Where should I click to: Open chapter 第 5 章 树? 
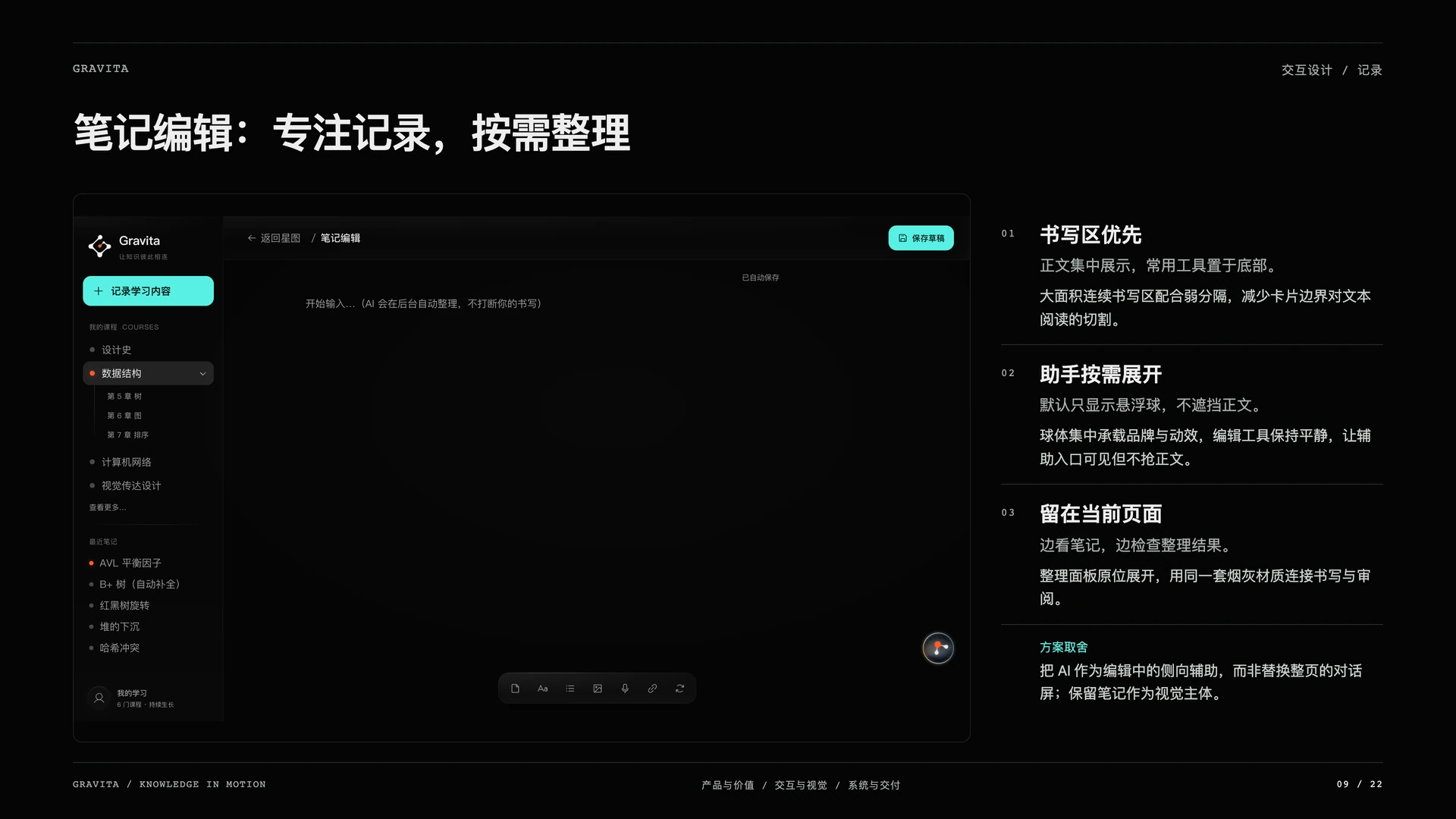coord(124,396)
